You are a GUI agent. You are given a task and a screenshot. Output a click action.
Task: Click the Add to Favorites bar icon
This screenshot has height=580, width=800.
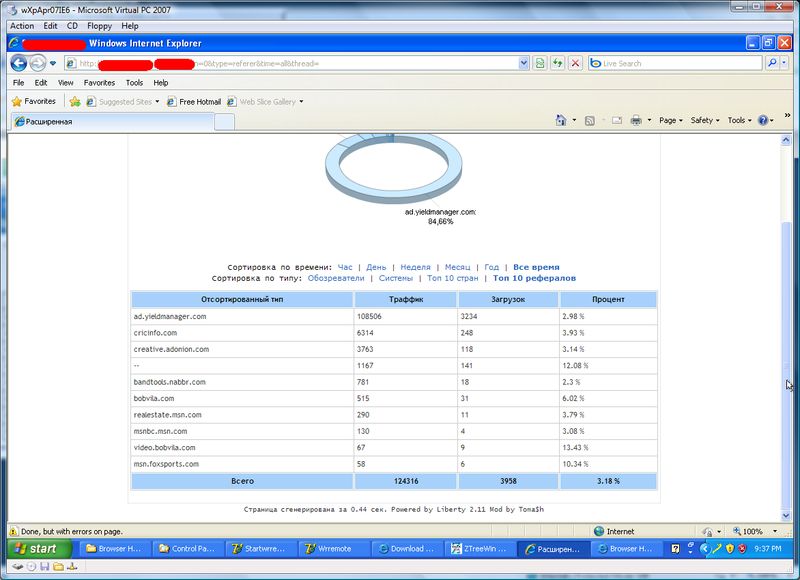[75, 102]
